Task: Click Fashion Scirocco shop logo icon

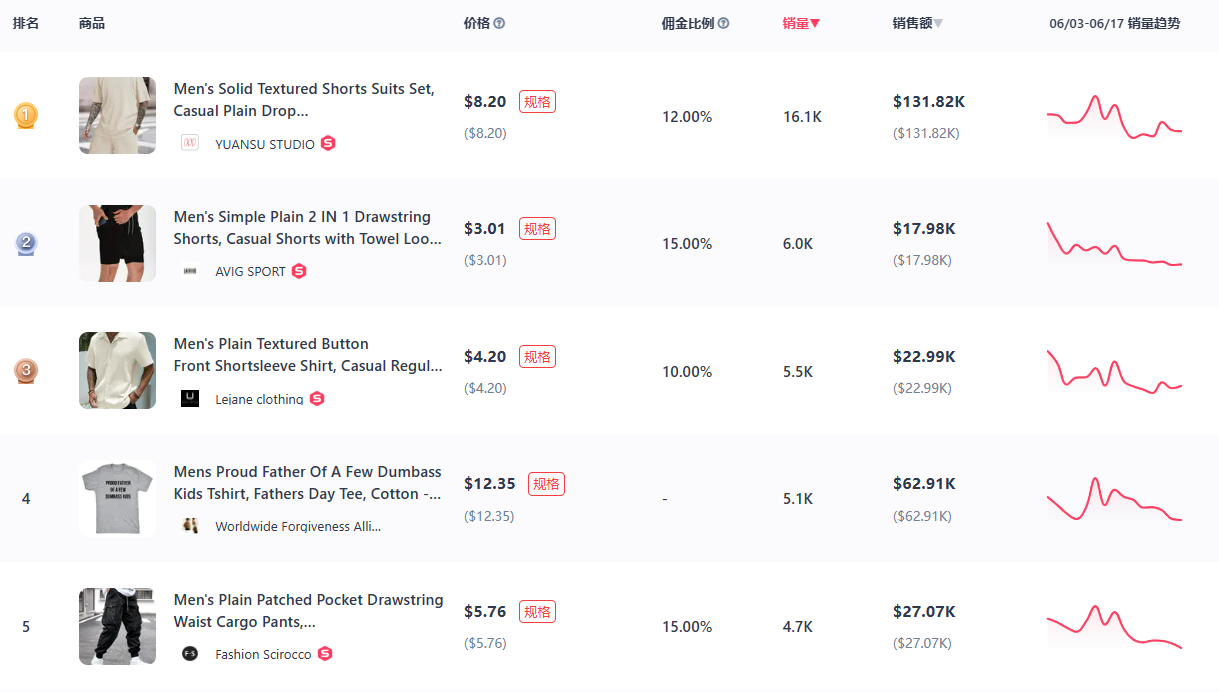Action: 190,654
